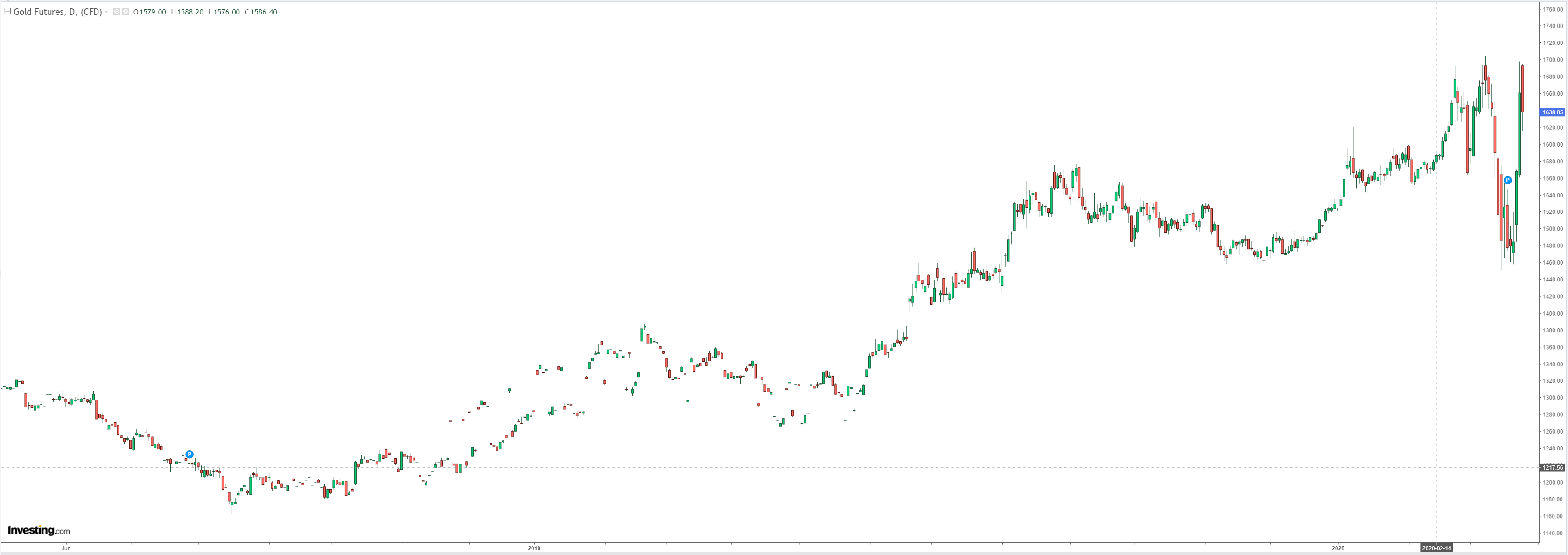
Task: Click the 1700.00 level on the price scale
Action: 1552,60
